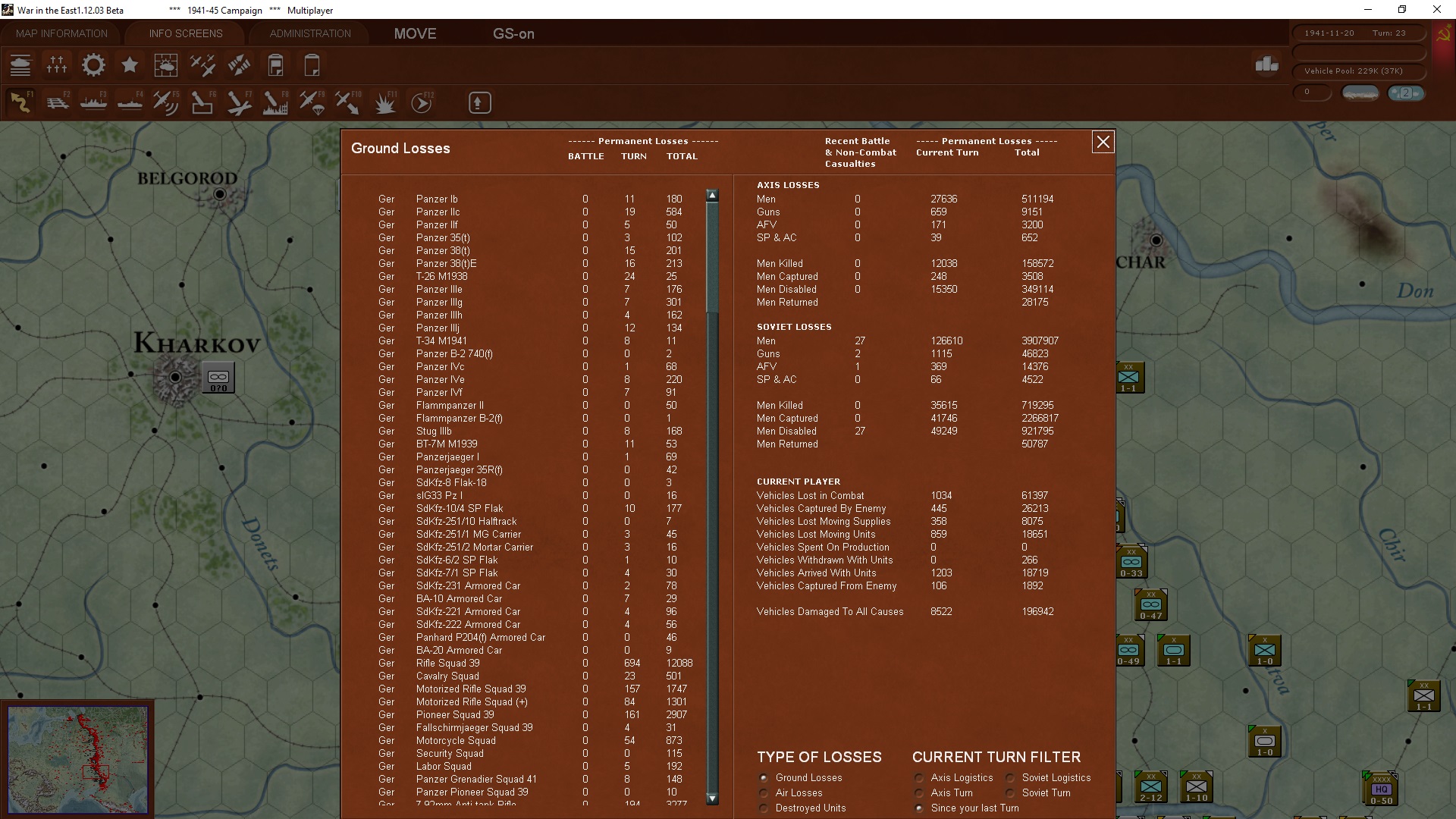Click the losses list scrollbar thumb
This screenshot has height=819, width=1456.
point(712,256)
